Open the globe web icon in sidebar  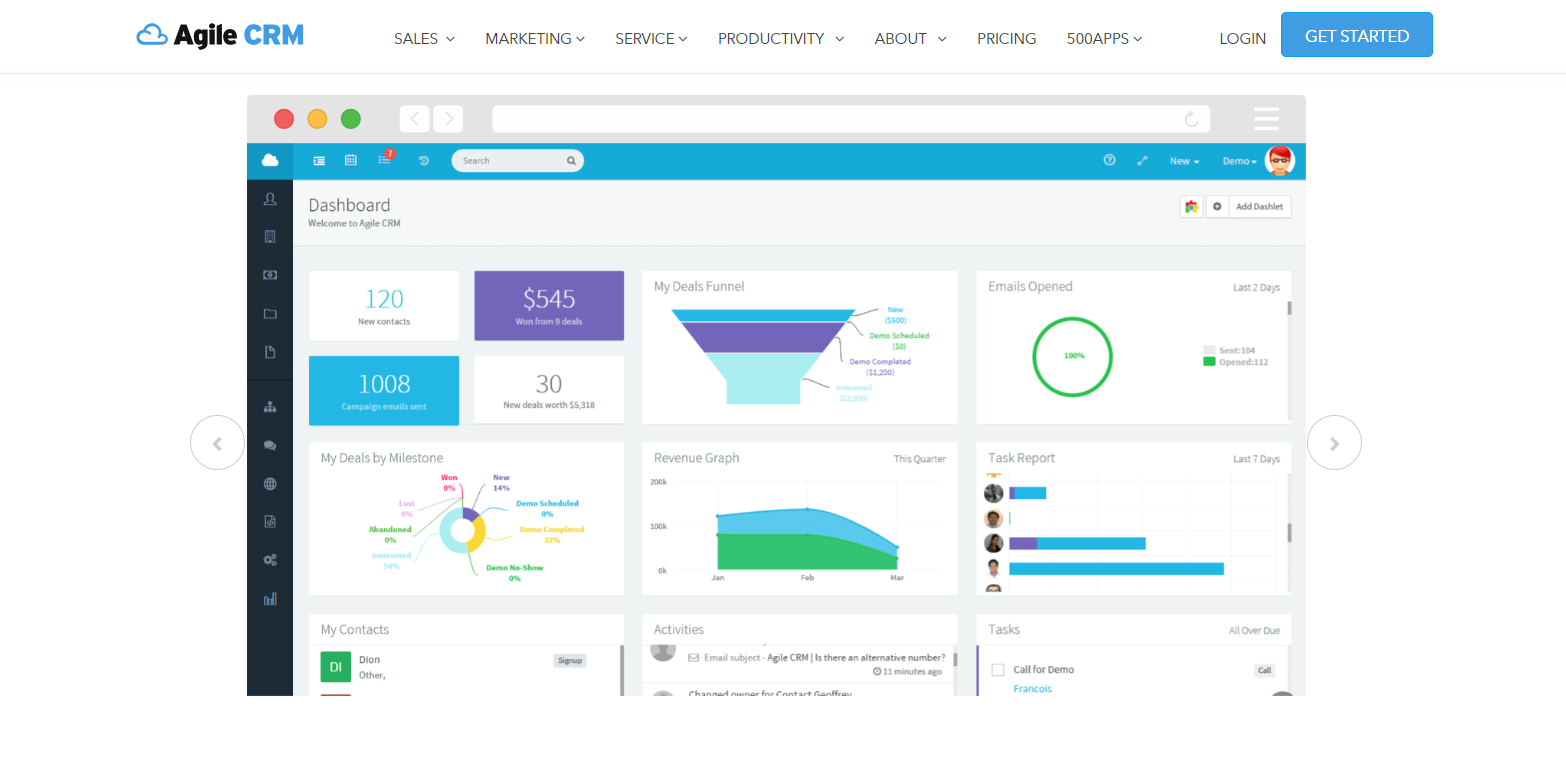pos(270,484)
